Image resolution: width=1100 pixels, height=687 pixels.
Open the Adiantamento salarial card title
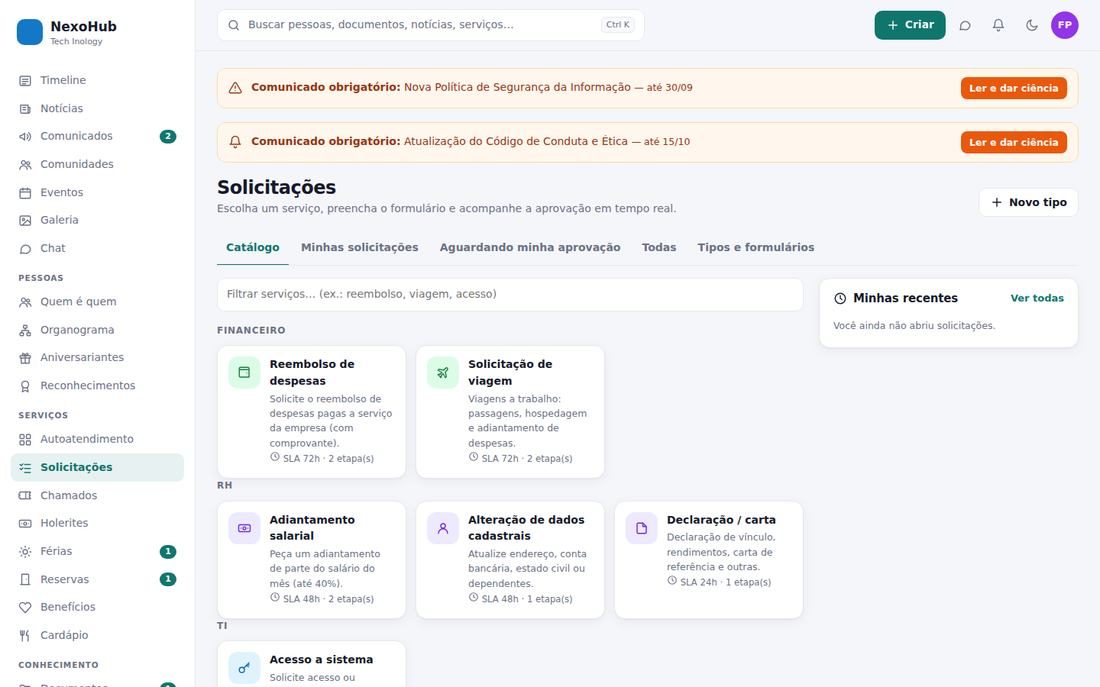(312, 528)
